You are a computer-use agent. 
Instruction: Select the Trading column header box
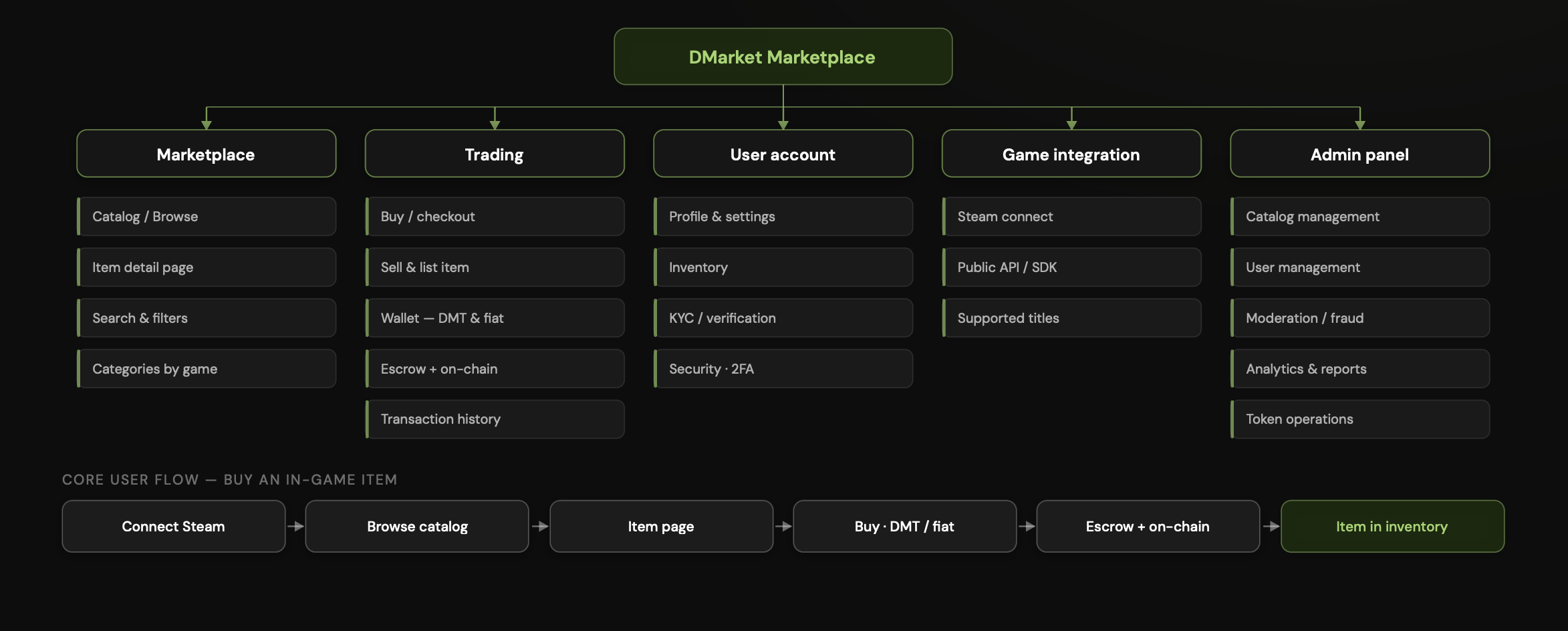tap(495, 154)
